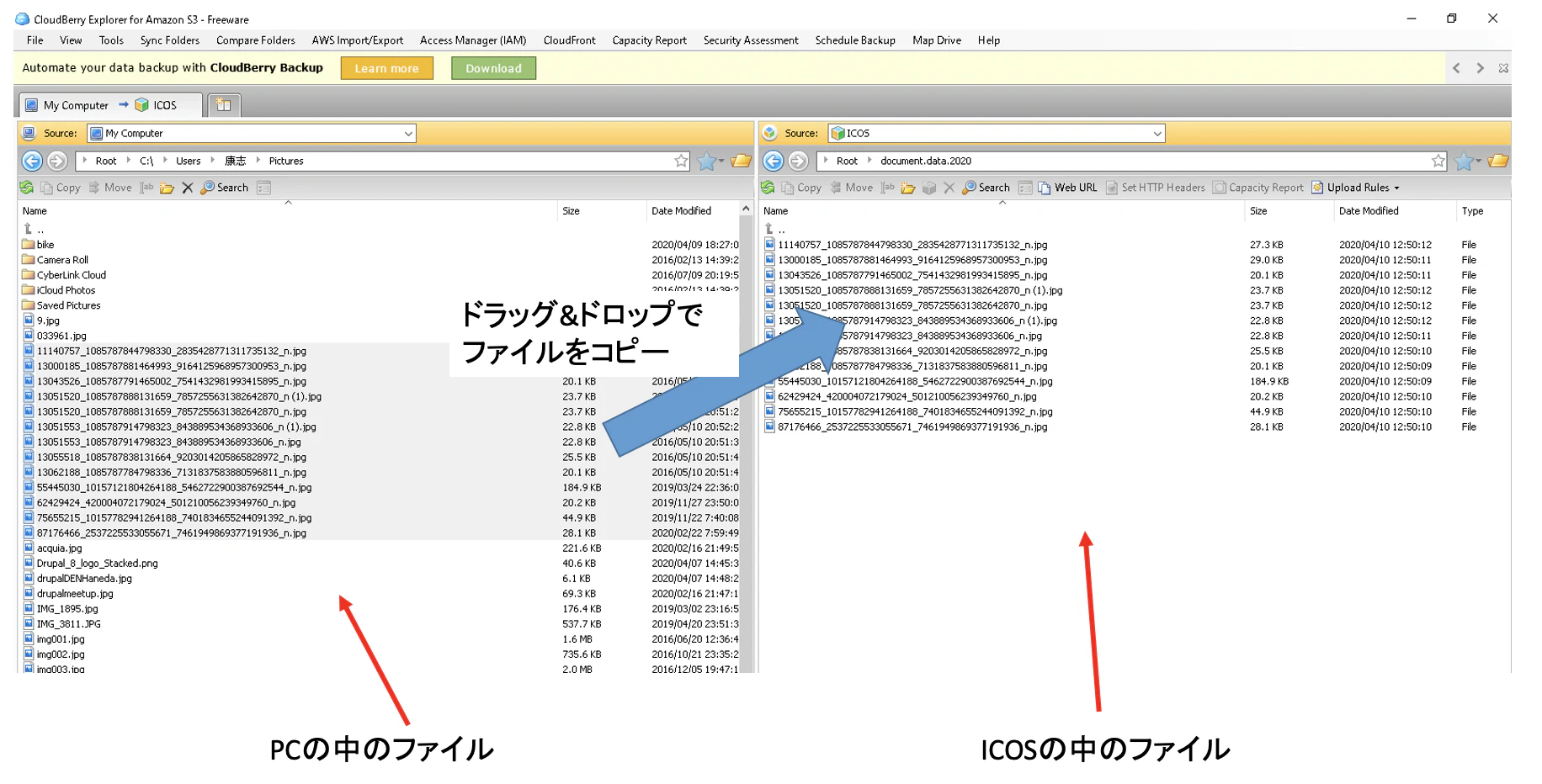The image size is (1542, 784).
Task: Expand the ICOS source dropdown
Action: point(1157,133)
